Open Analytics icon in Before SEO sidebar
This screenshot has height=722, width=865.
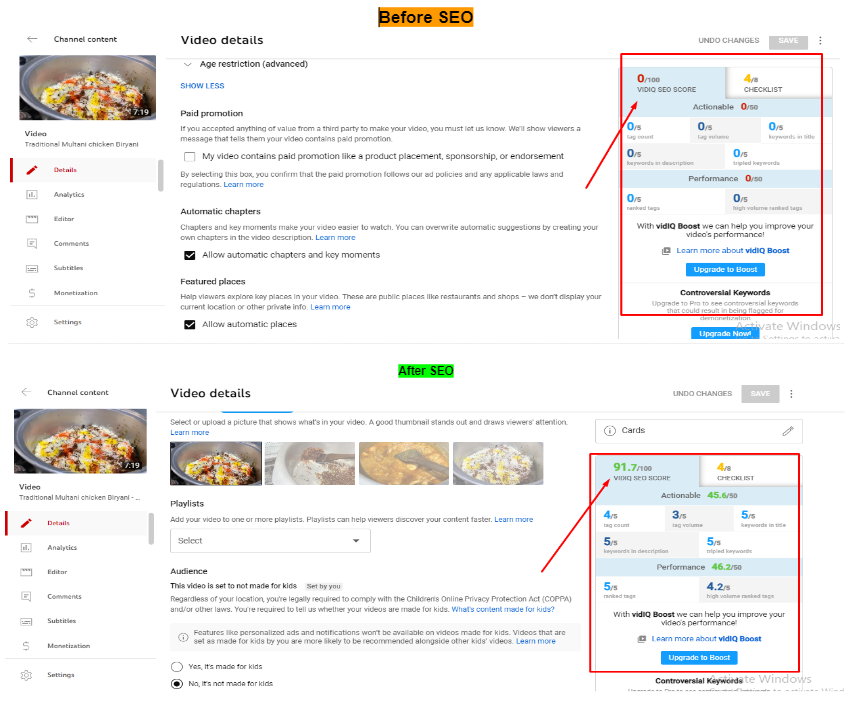(x=32, y=194)
